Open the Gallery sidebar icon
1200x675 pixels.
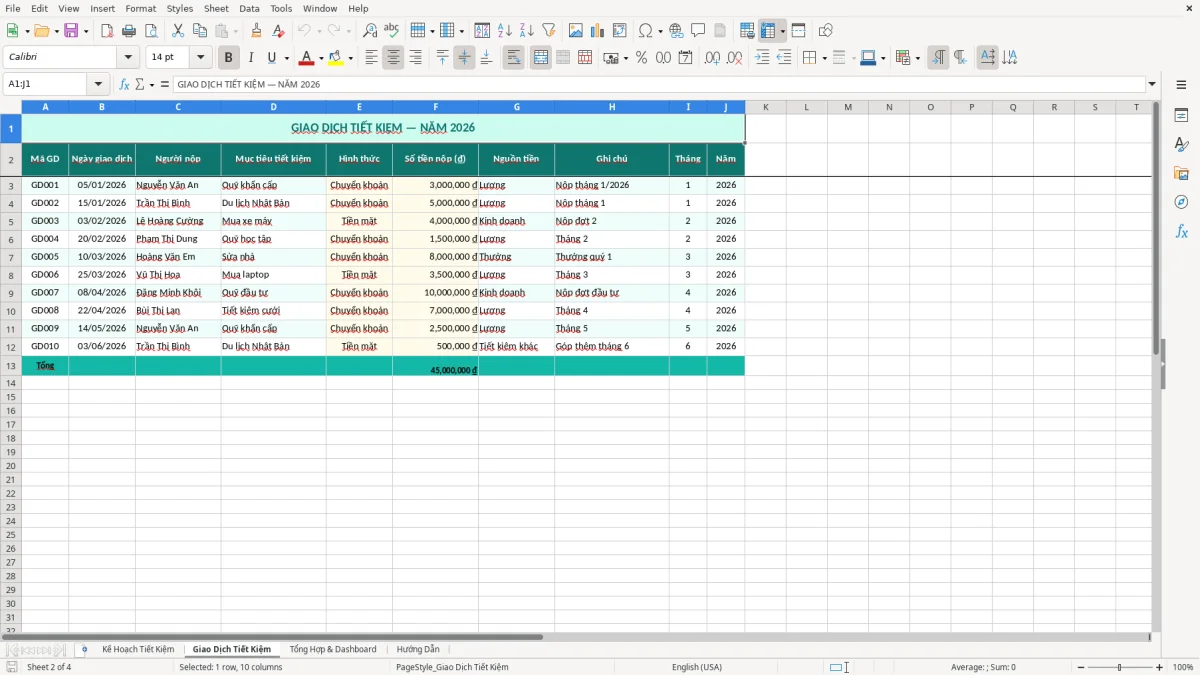click(1181, 173)
